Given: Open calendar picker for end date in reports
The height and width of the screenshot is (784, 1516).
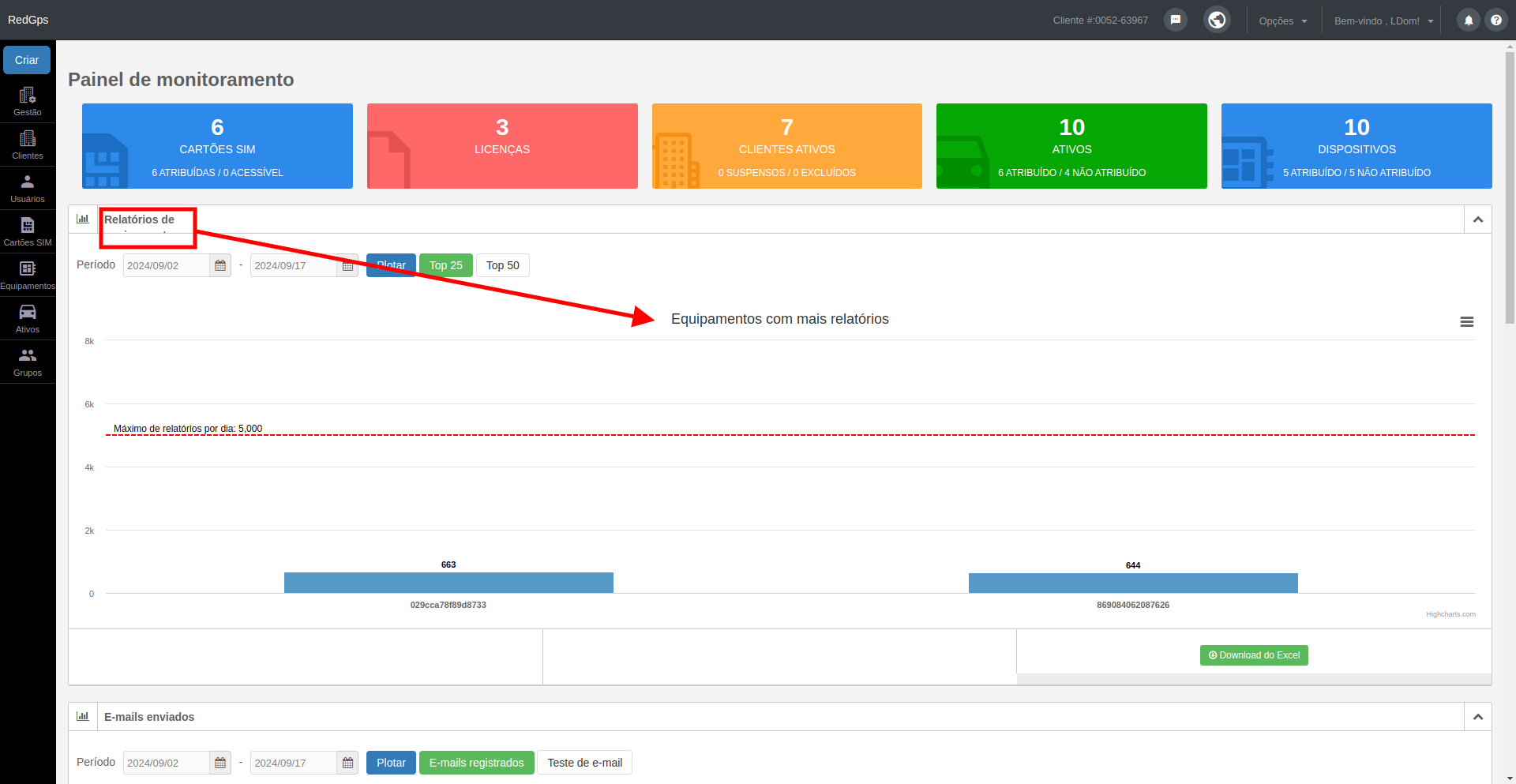Looking at the screenshot, I should click(x=347, y=265).
